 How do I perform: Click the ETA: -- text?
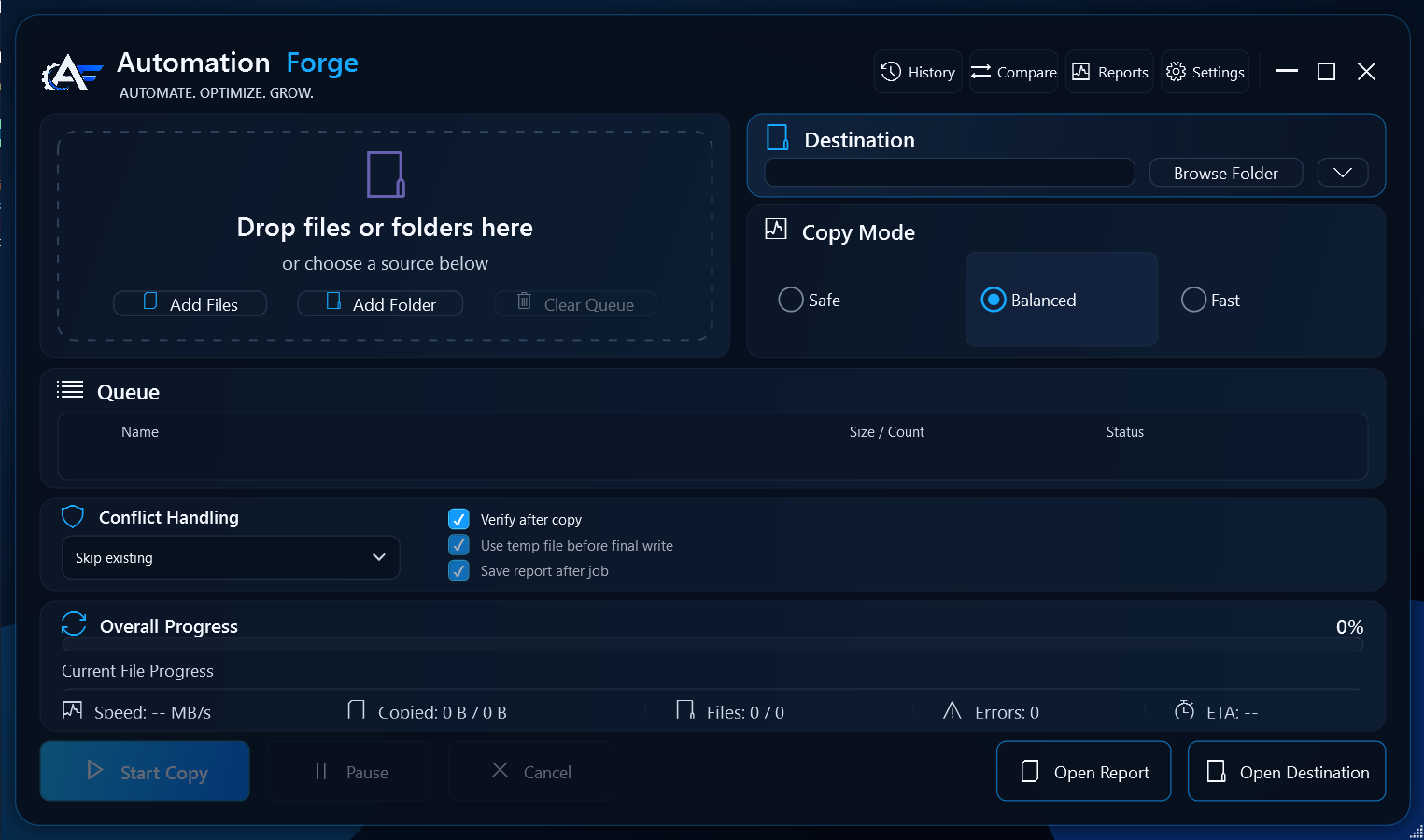pyautogui.click(x=1232, y=712)
